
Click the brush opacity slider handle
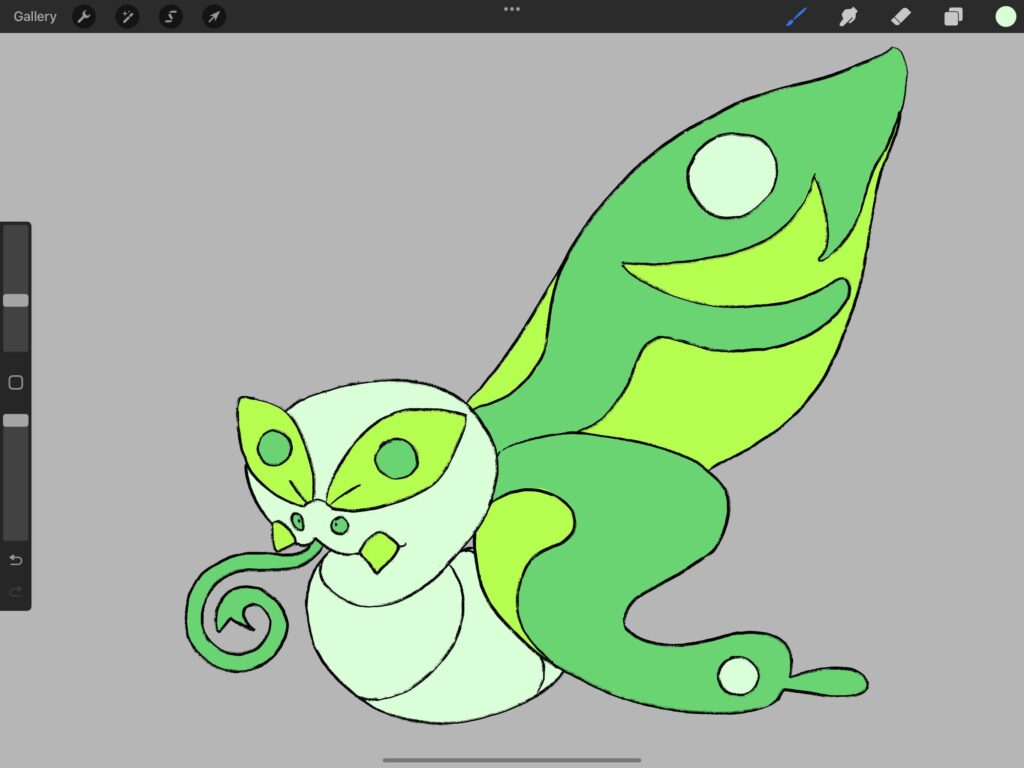tap(16, 421)
